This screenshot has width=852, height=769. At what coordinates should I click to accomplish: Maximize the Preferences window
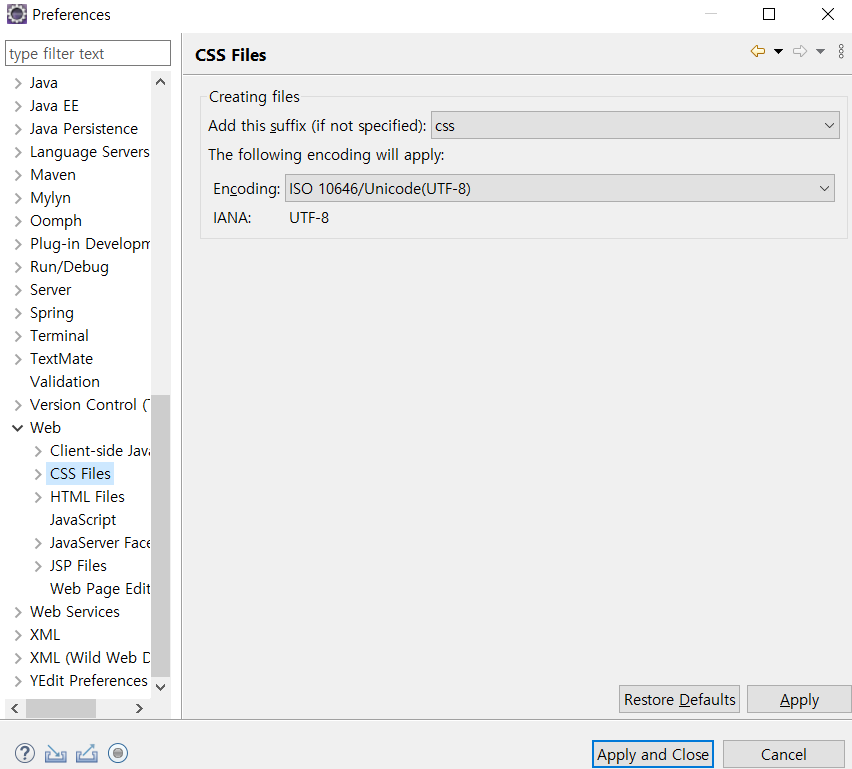(x=769, y=14)
